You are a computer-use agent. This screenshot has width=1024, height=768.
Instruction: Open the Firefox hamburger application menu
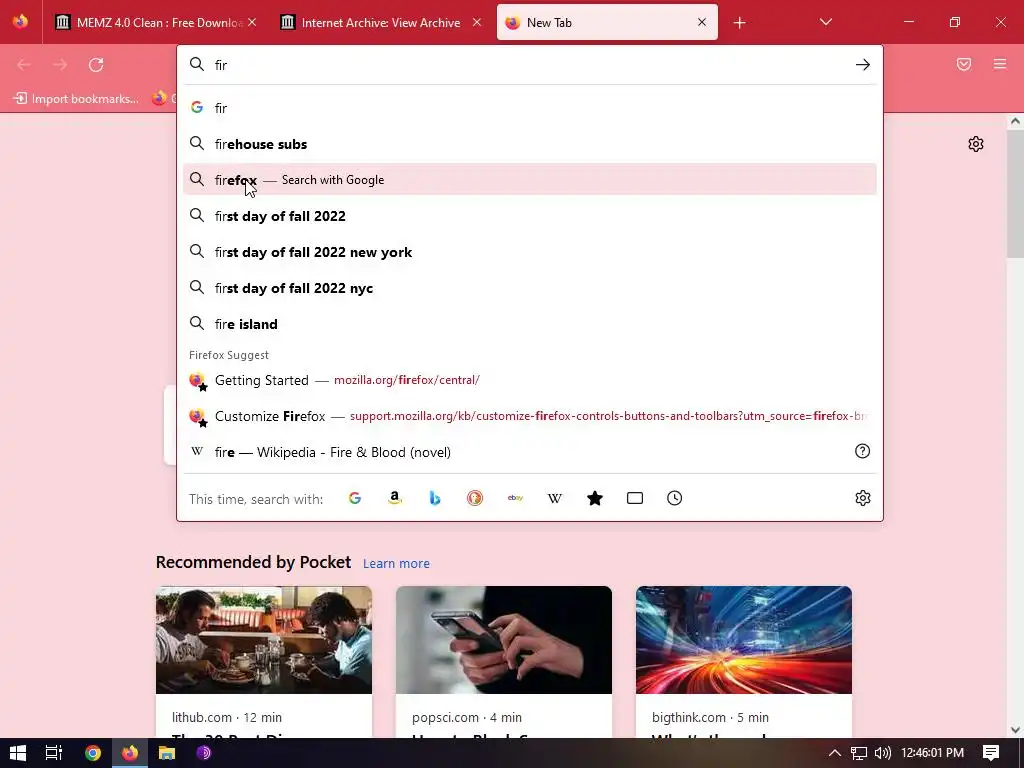[1000, 64]
